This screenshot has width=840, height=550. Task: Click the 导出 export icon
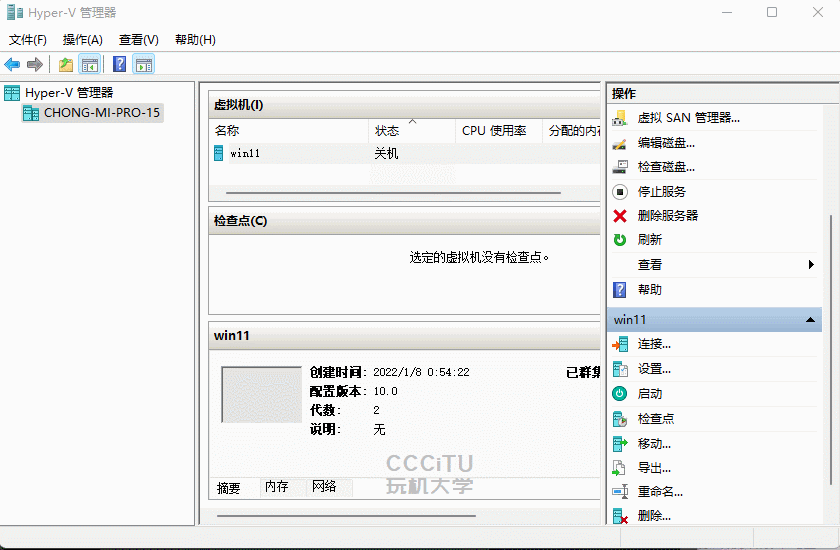620,468
